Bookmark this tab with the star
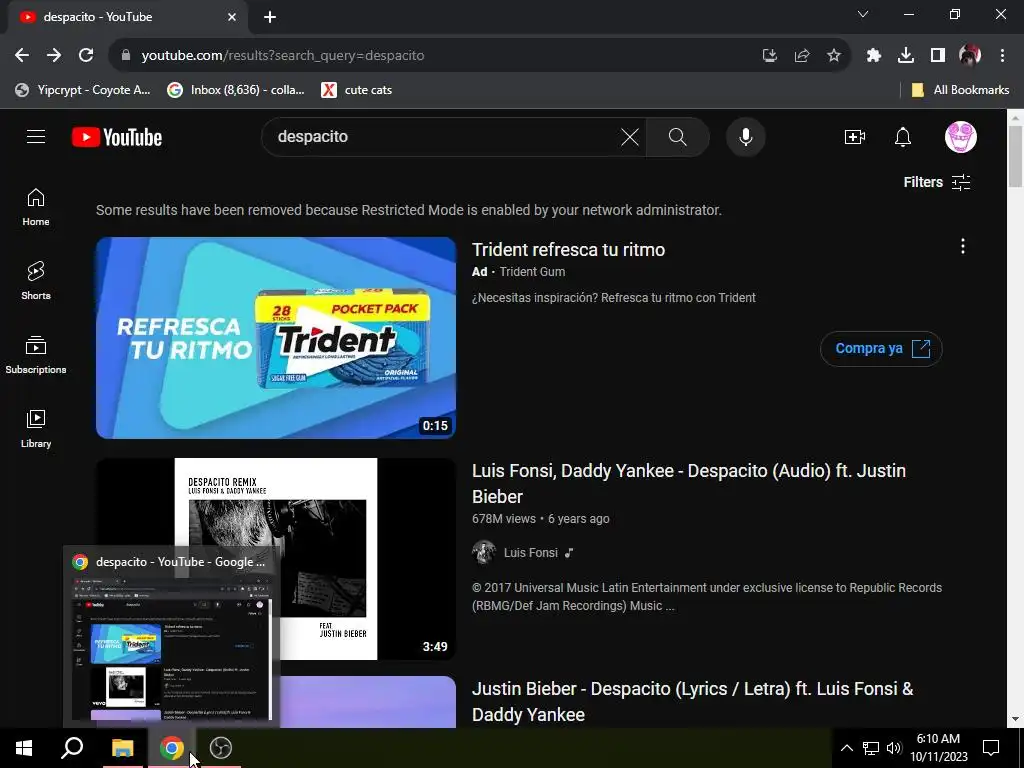Screen dimensions: 1024x768 click(x=834, y=56)
